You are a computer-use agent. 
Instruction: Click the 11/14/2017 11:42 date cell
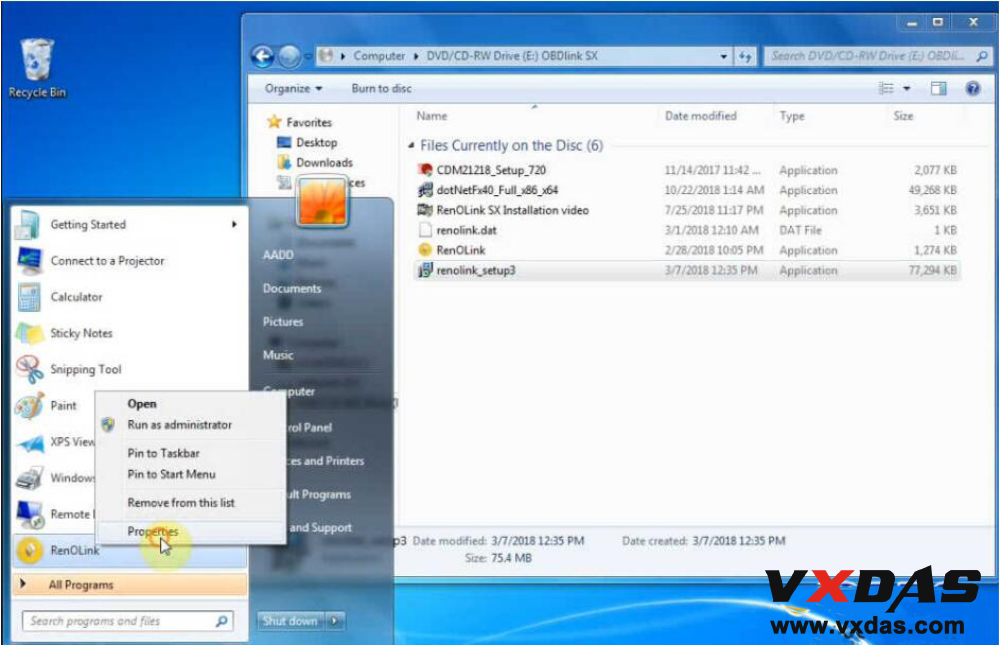[x=712, y=170]
